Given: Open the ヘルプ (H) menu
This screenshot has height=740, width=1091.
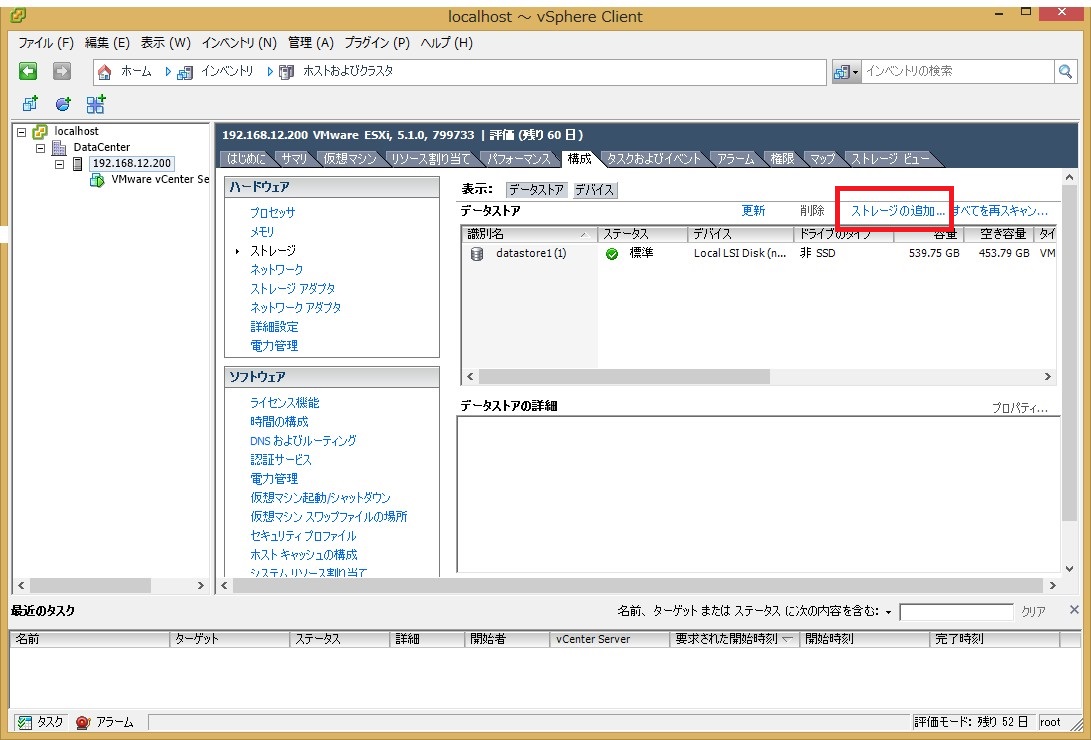Looking at the screenshot, I should tap(447, 43).
